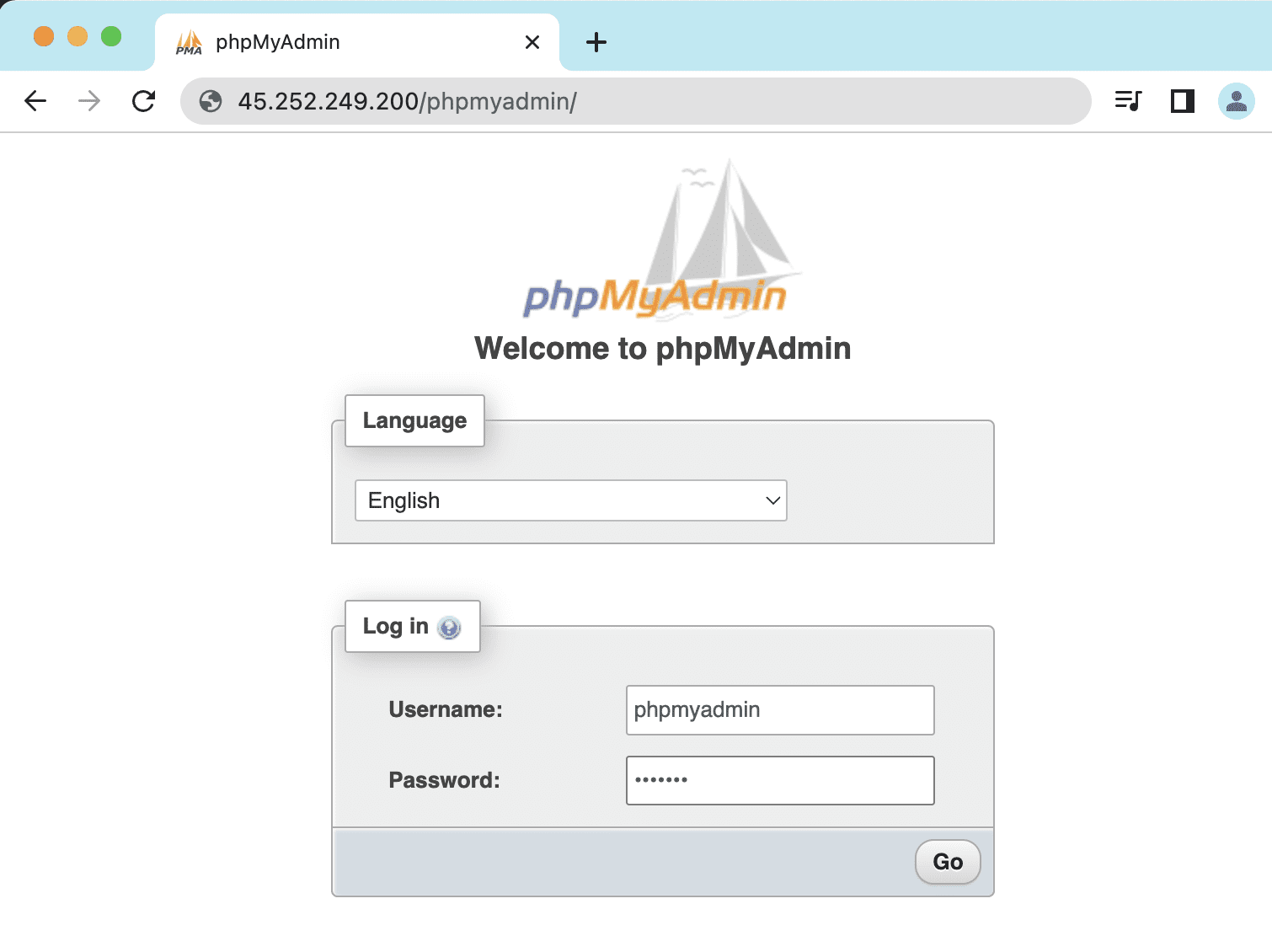The image size is (1272, 952).
Task: Click the site info globe icon
Action: point(211,101)
